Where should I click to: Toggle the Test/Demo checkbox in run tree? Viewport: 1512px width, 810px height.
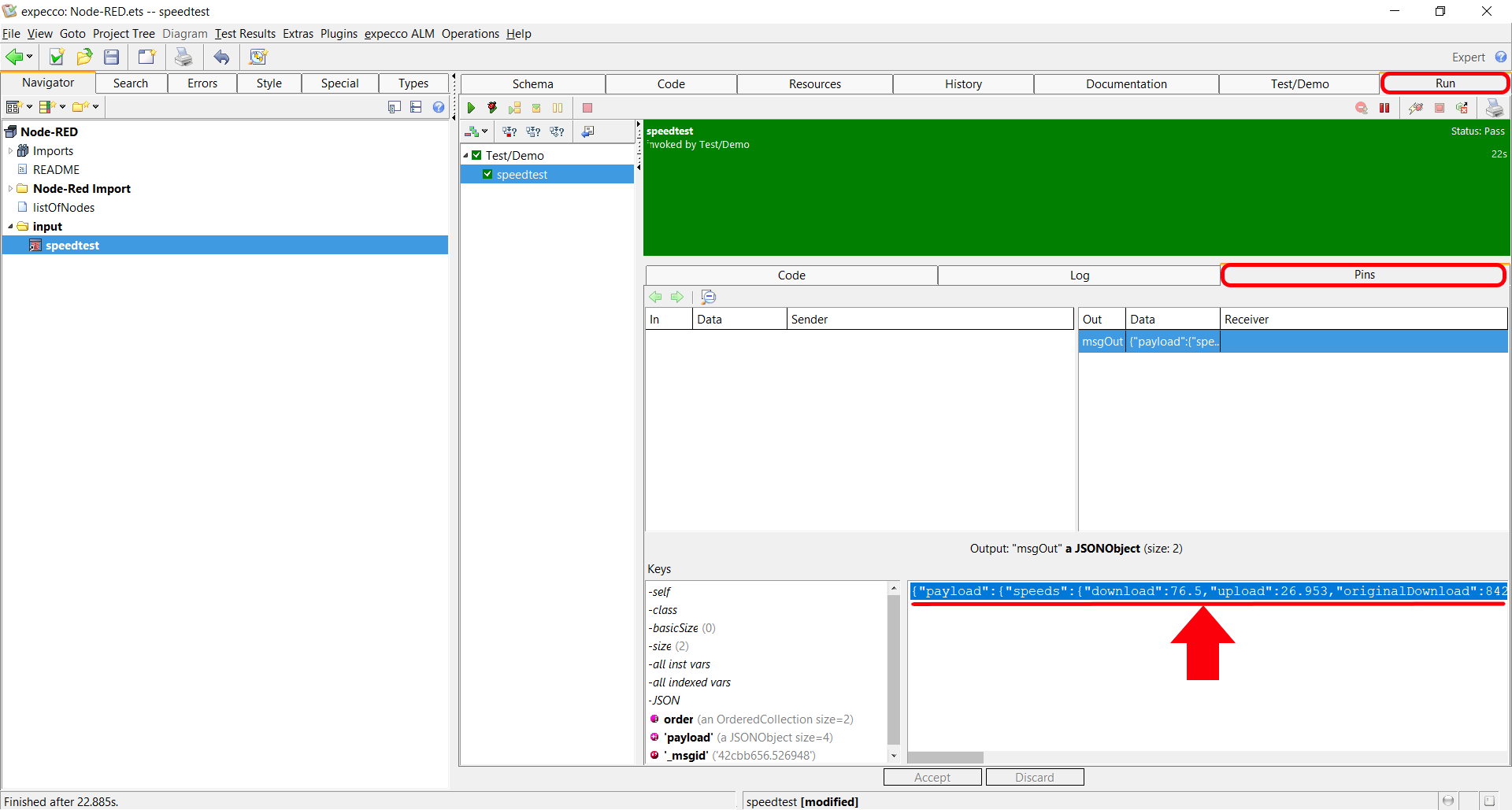[x=476, y=156]
